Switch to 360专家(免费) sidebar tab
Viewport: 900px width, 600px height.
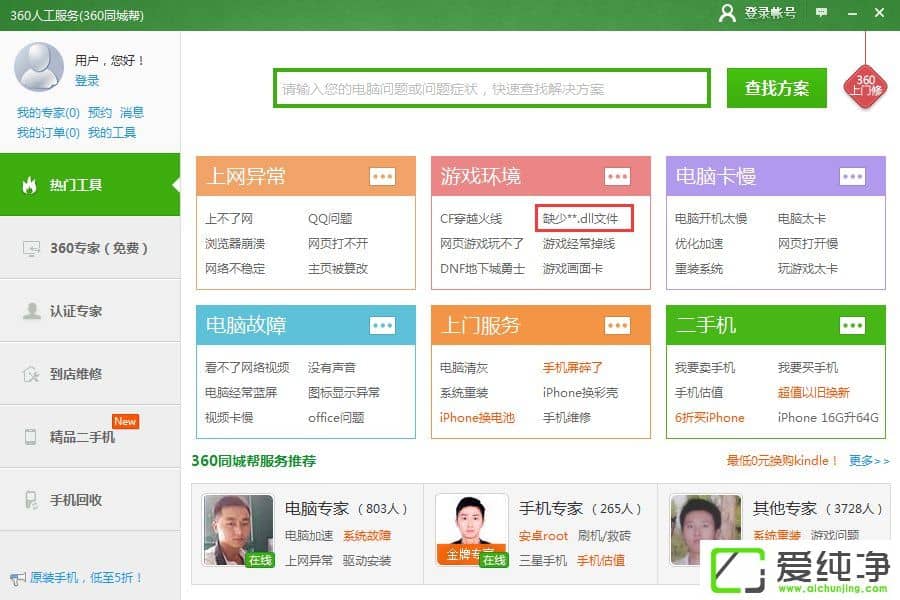pos(90,248)
